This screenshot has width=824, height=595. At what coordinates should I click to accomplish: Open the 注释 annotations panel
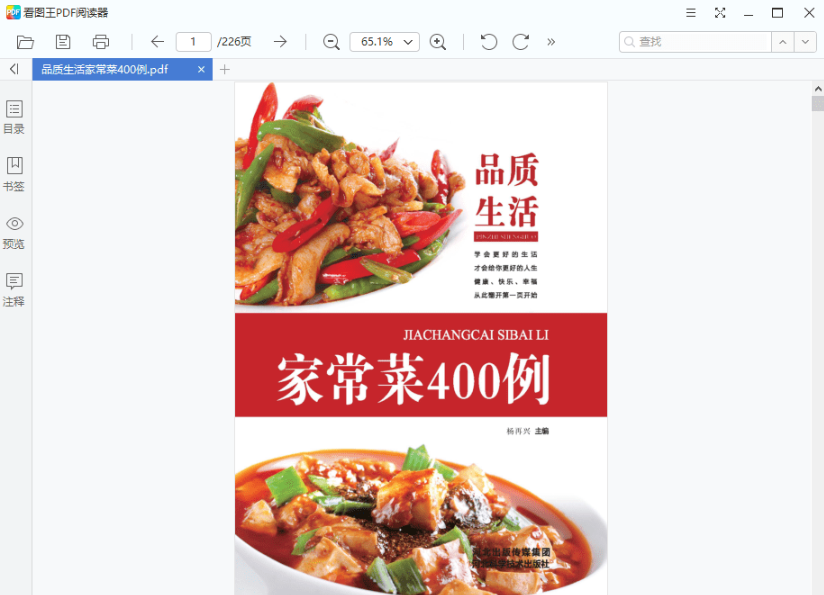14,290
